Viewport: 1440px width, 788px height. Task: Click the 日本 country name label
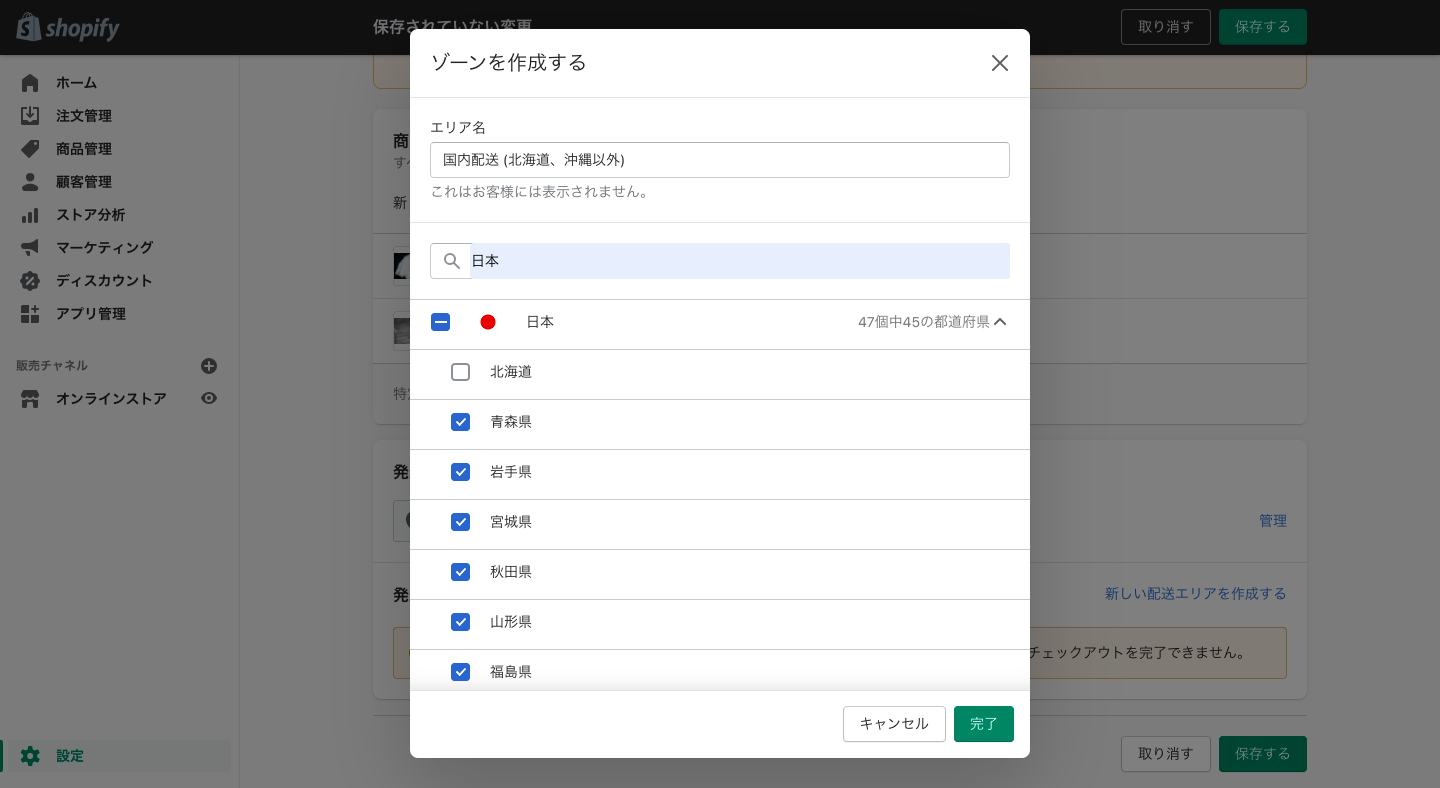(540, 322)
